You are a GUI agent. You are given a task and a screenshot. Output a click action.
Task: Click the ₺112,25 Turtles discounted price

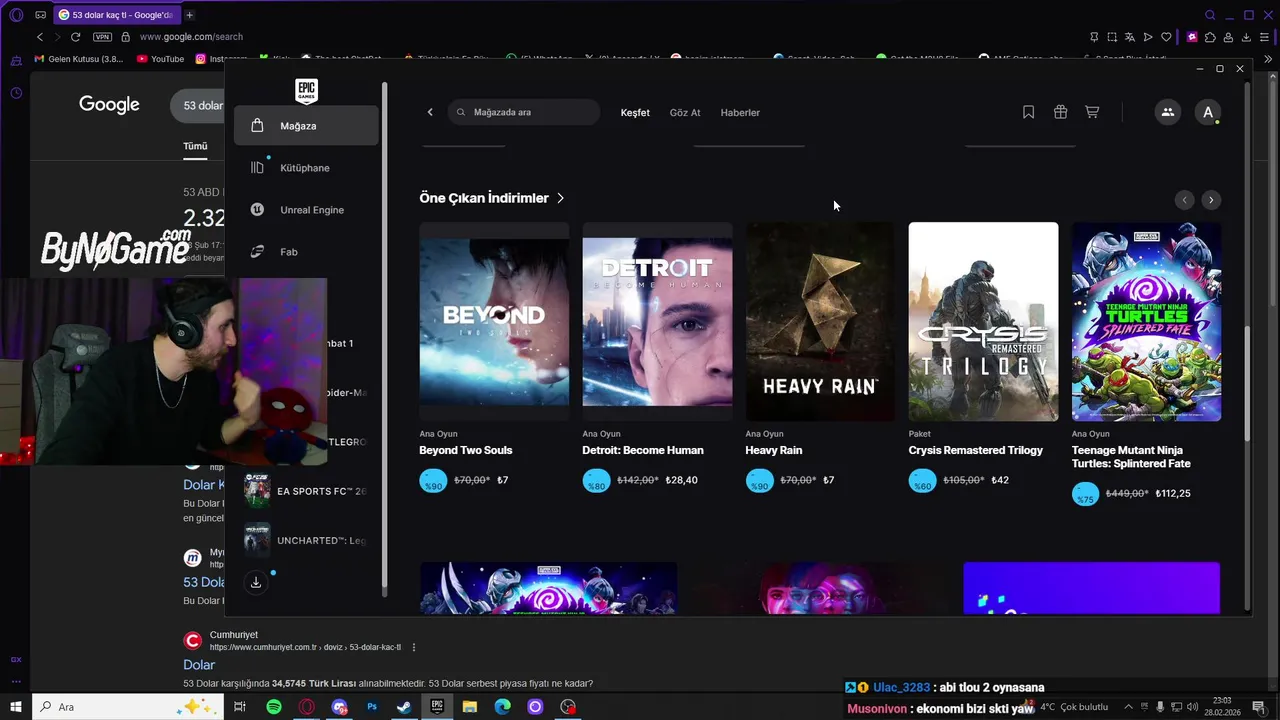[1173, 493]
